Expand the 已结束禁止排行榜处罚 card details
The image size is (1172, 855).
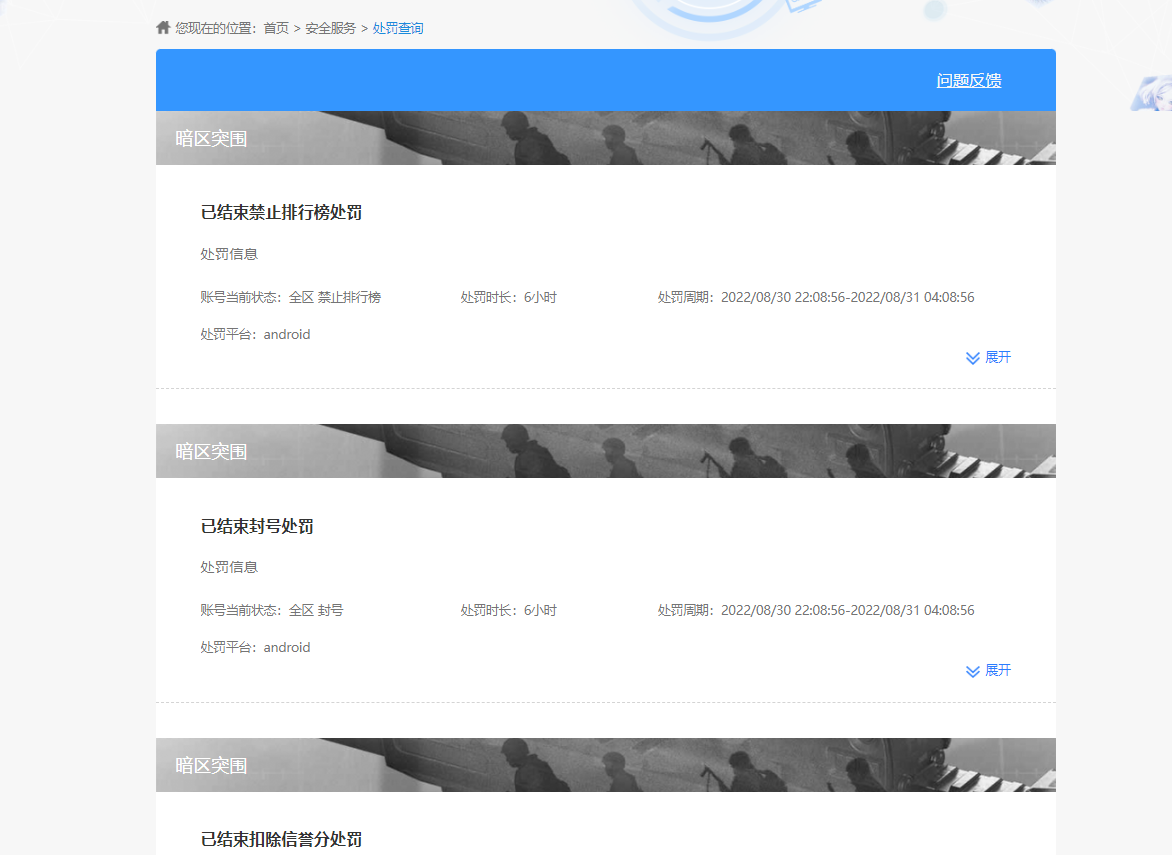click(997, 357)
